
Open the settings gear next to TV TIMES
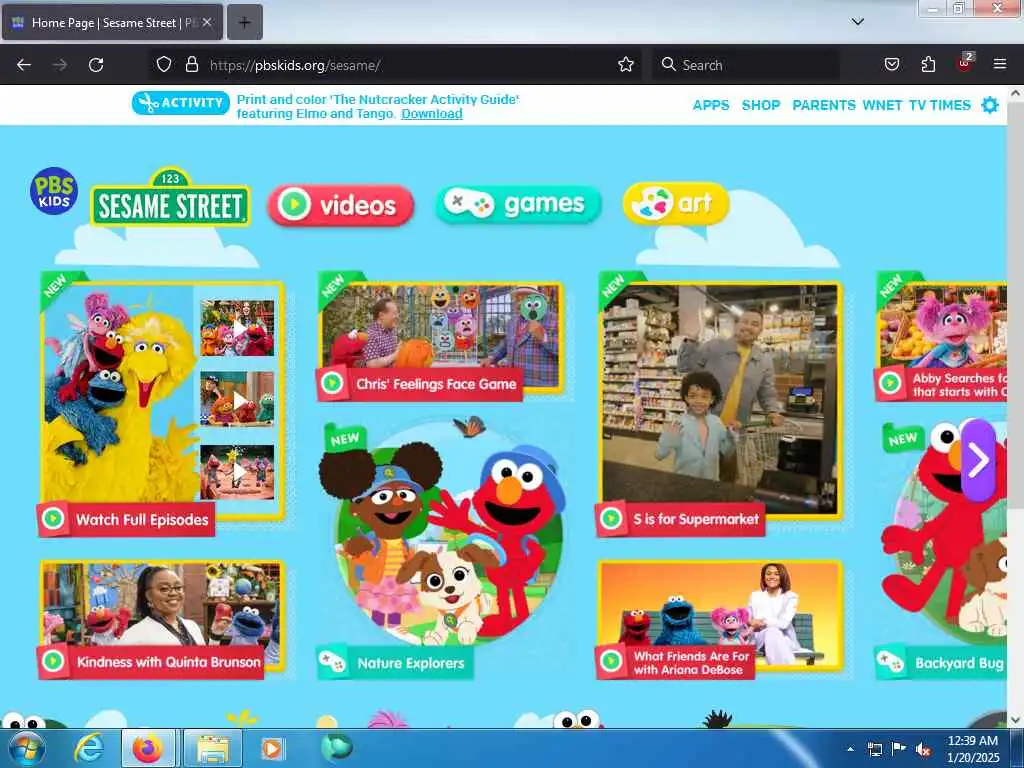point(990,105)
